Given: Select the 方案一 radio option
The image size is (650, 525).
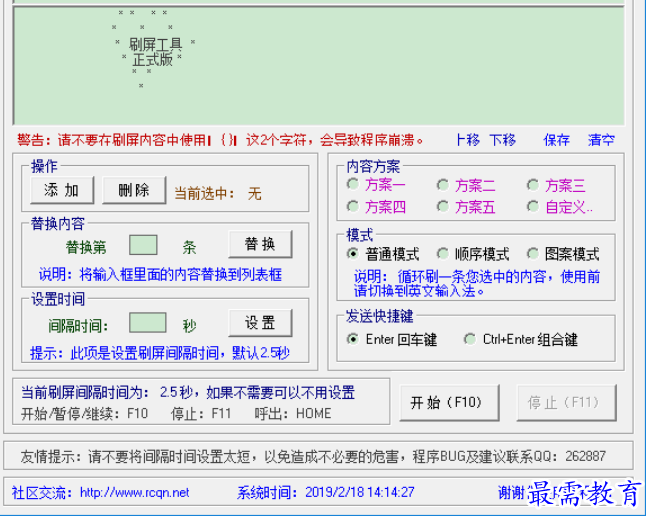Looking at the screenshot, I should [353, 185].
